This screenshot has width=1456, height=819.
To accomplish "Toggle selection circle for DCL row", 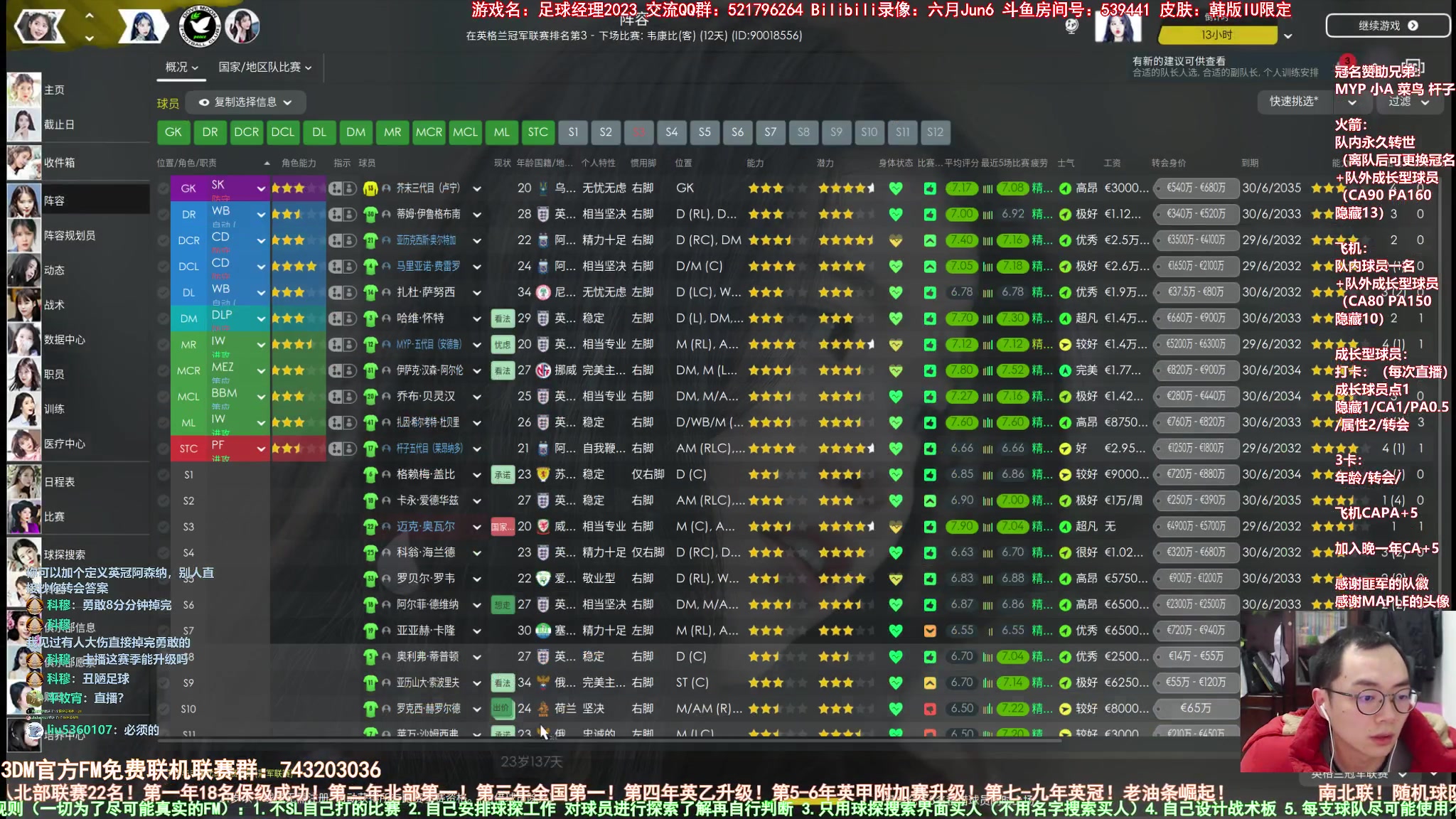I will click(x=164, y=267).
